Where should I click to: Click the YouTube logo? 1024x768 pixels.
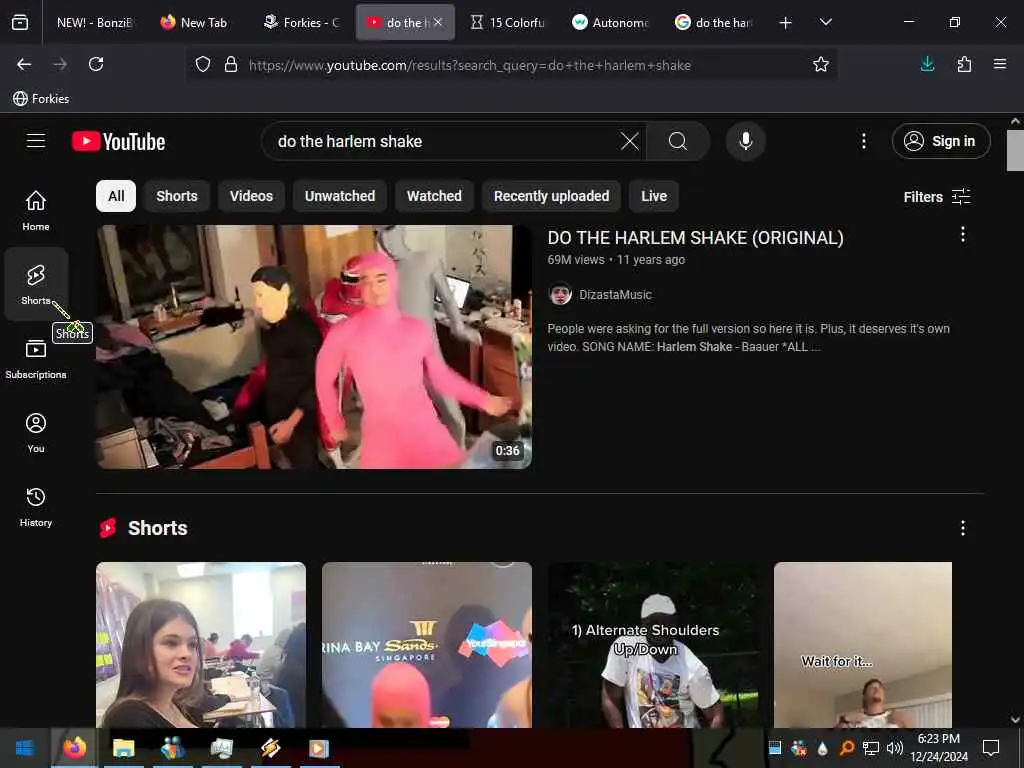pos(118,142)
